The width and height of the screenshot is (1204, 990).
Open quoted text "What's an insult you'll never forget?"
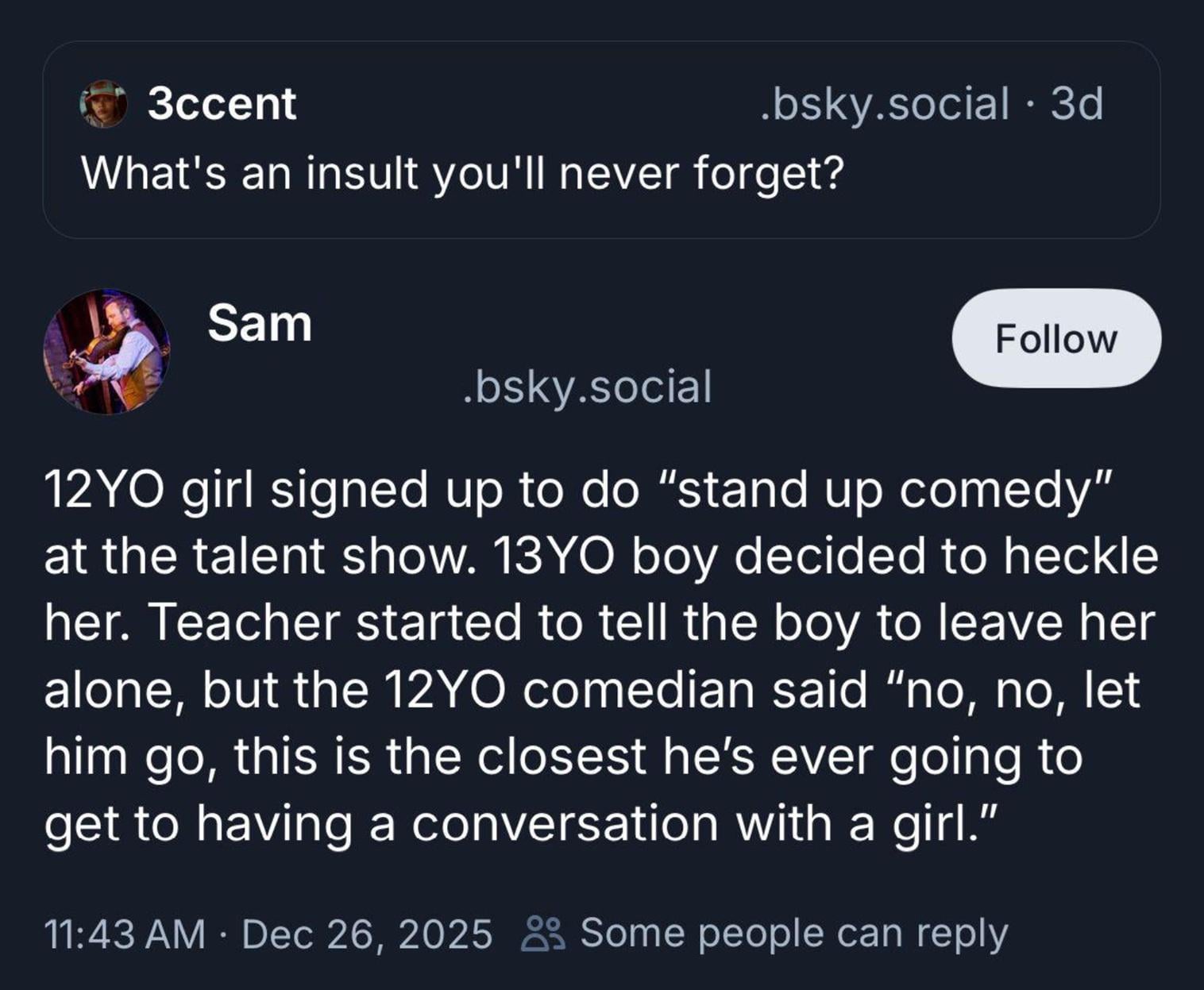click(x=462, y=172)
